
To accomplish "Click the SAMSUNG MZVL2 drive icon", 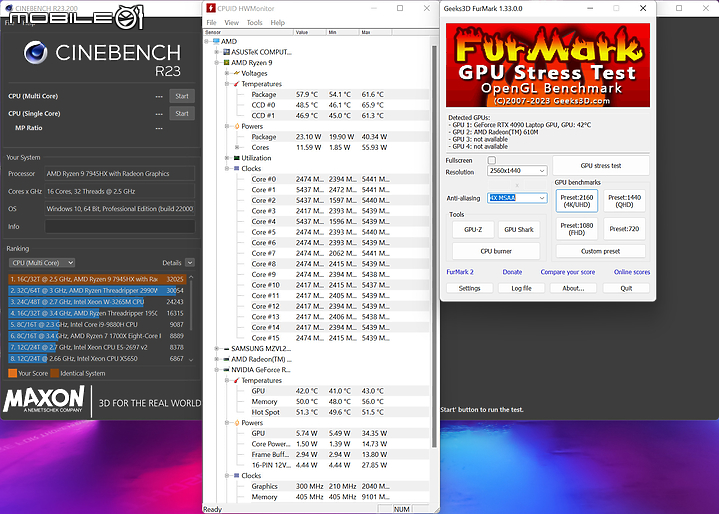I will (x=227, y=348).
